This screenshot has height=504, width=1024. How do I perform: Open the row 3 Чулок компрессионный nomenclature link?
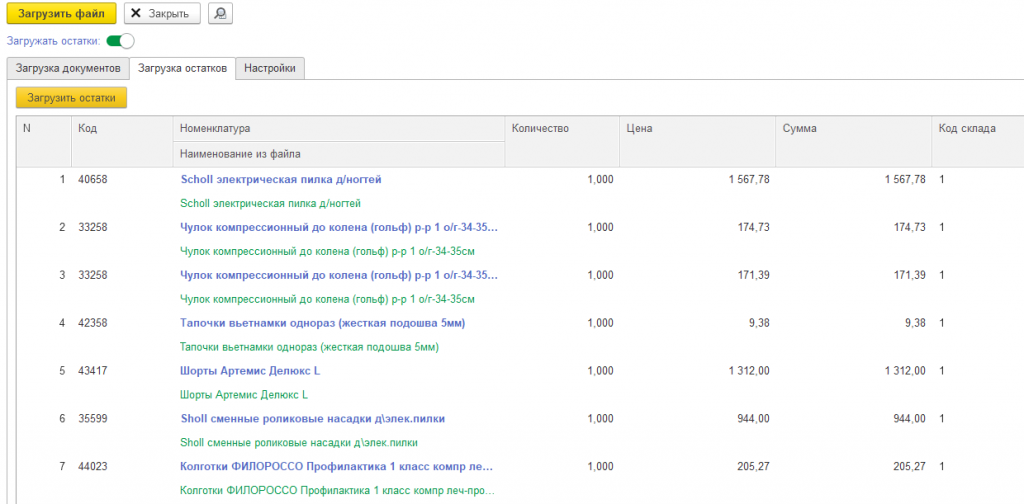click(338, 275)
